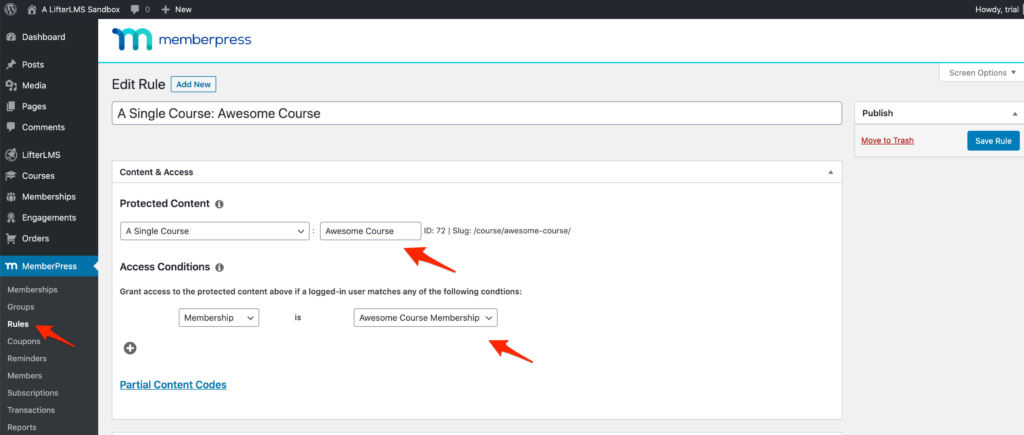
Task: Open MemberPress Transactions submenu
Action: click(31, 410)
